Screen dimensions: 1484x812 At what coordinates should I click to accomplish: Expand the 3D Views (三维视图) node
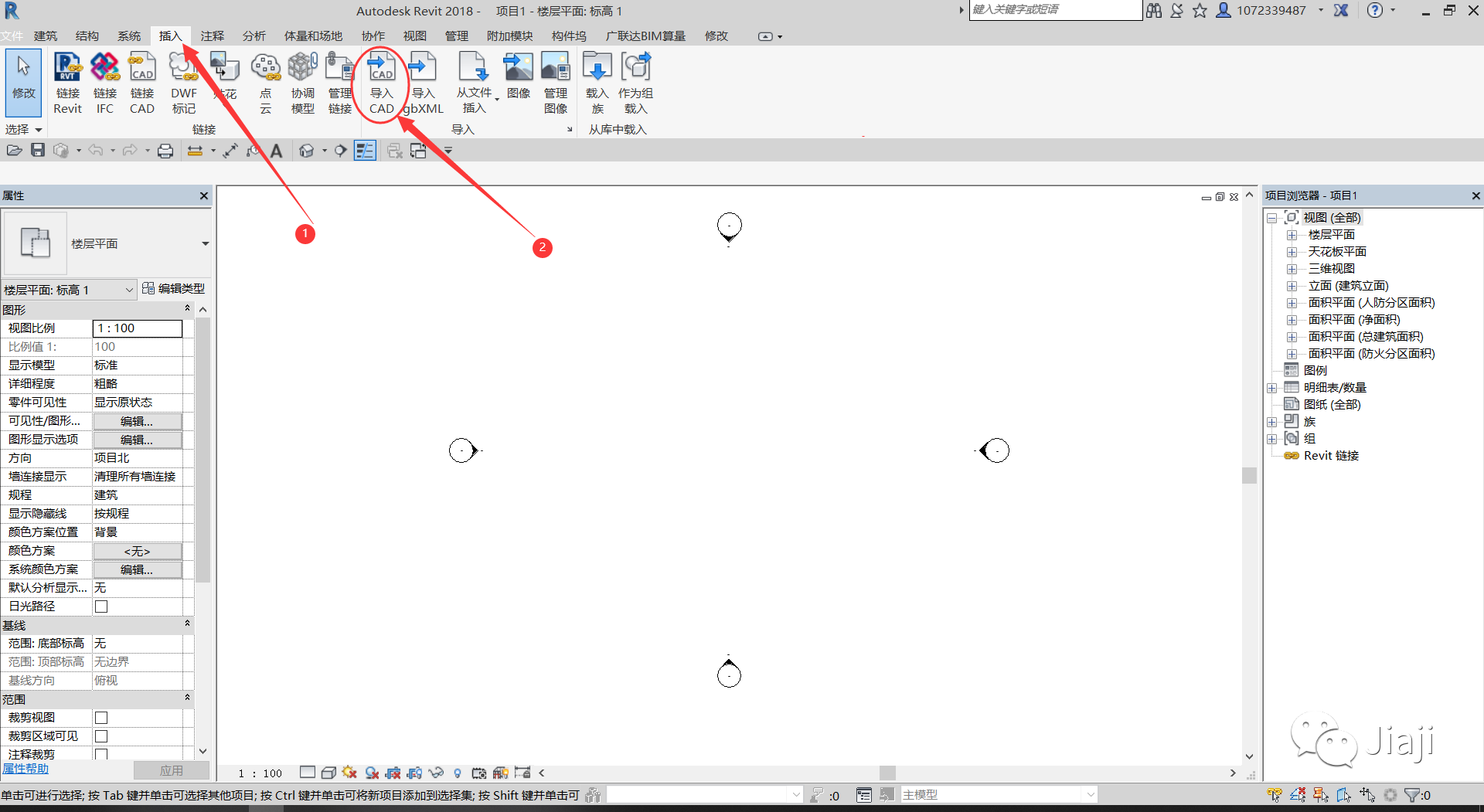1292,269
